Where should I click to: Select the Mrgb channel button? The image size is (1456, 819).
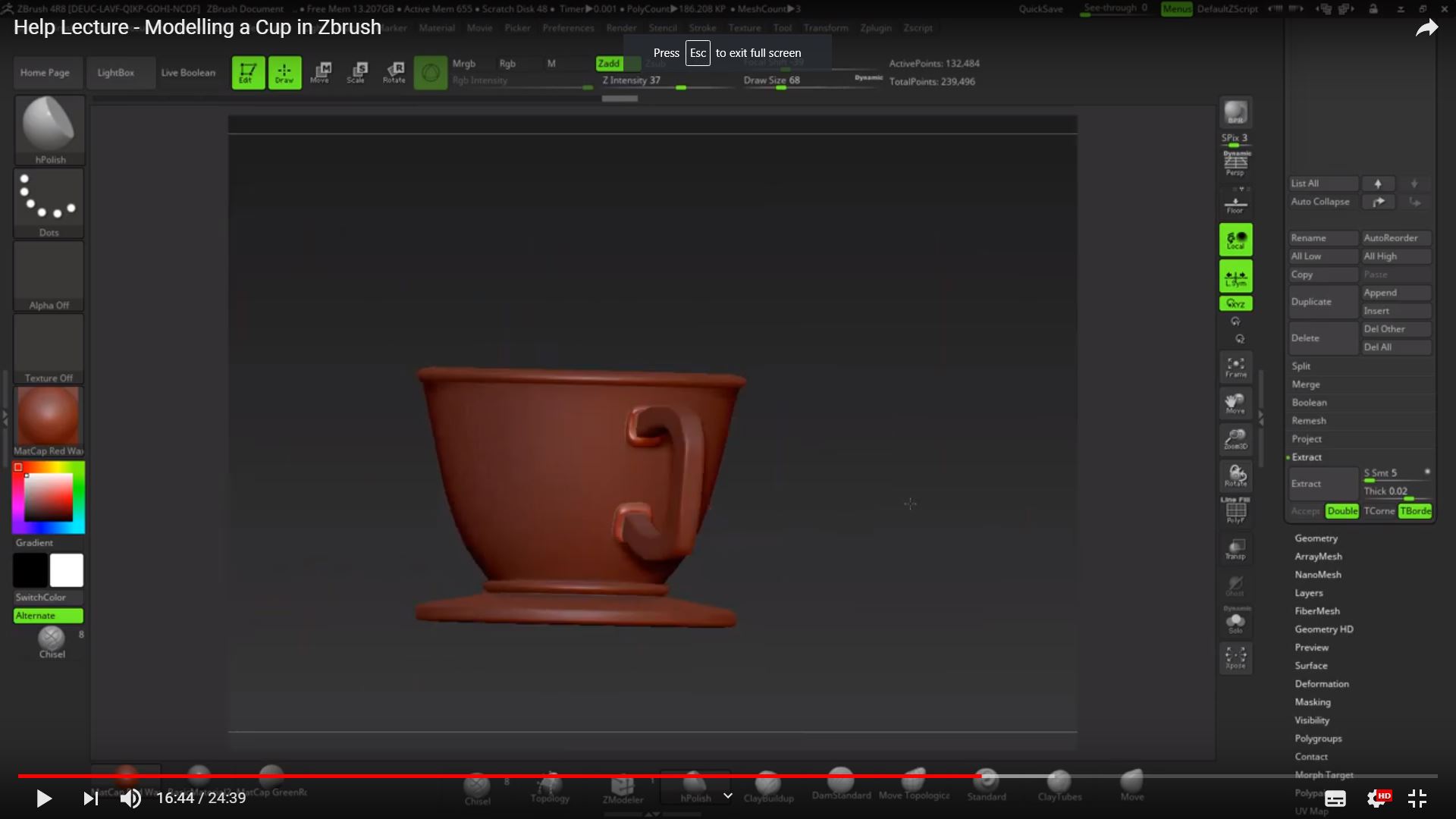click(x=464, y=64)
